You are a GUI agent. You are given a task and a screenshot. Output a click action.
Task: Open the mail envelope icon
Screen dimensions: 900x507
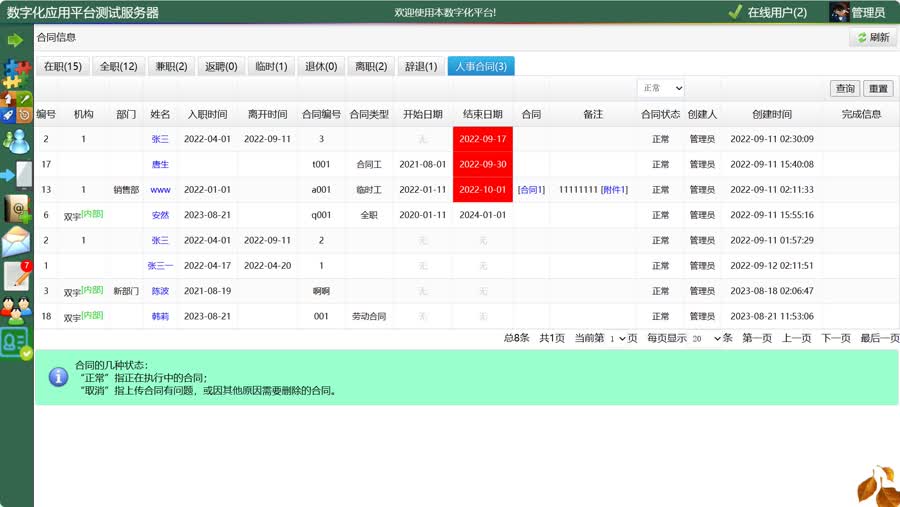click(x=16, y=243)
